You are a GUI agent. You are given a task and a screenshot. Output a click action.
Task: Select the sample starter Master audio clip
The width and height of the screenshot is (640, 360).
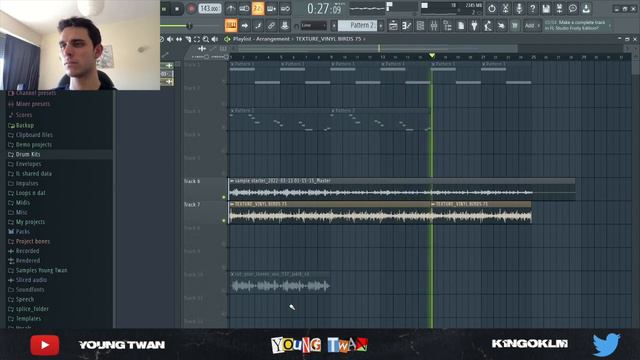point(402,189)
